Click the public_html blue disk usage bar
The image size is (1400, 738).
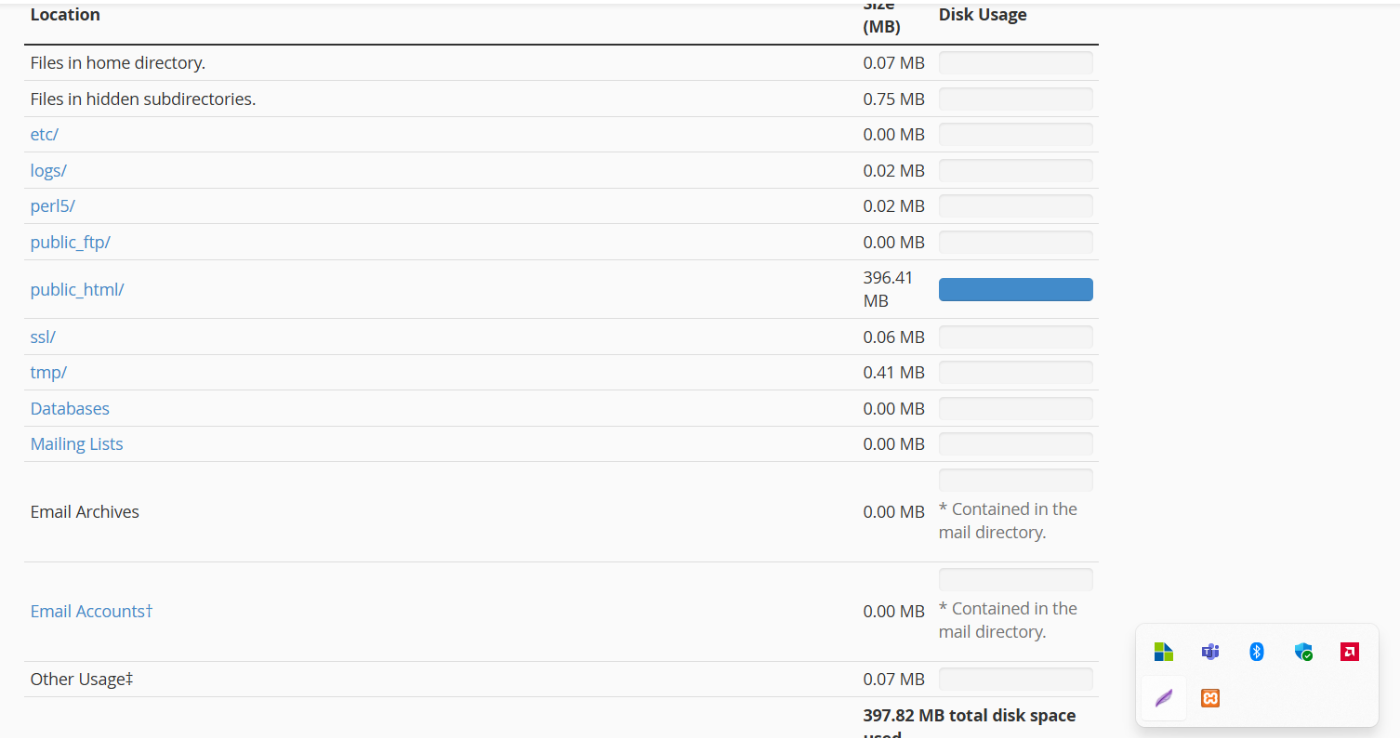(x=1015, y=290)
